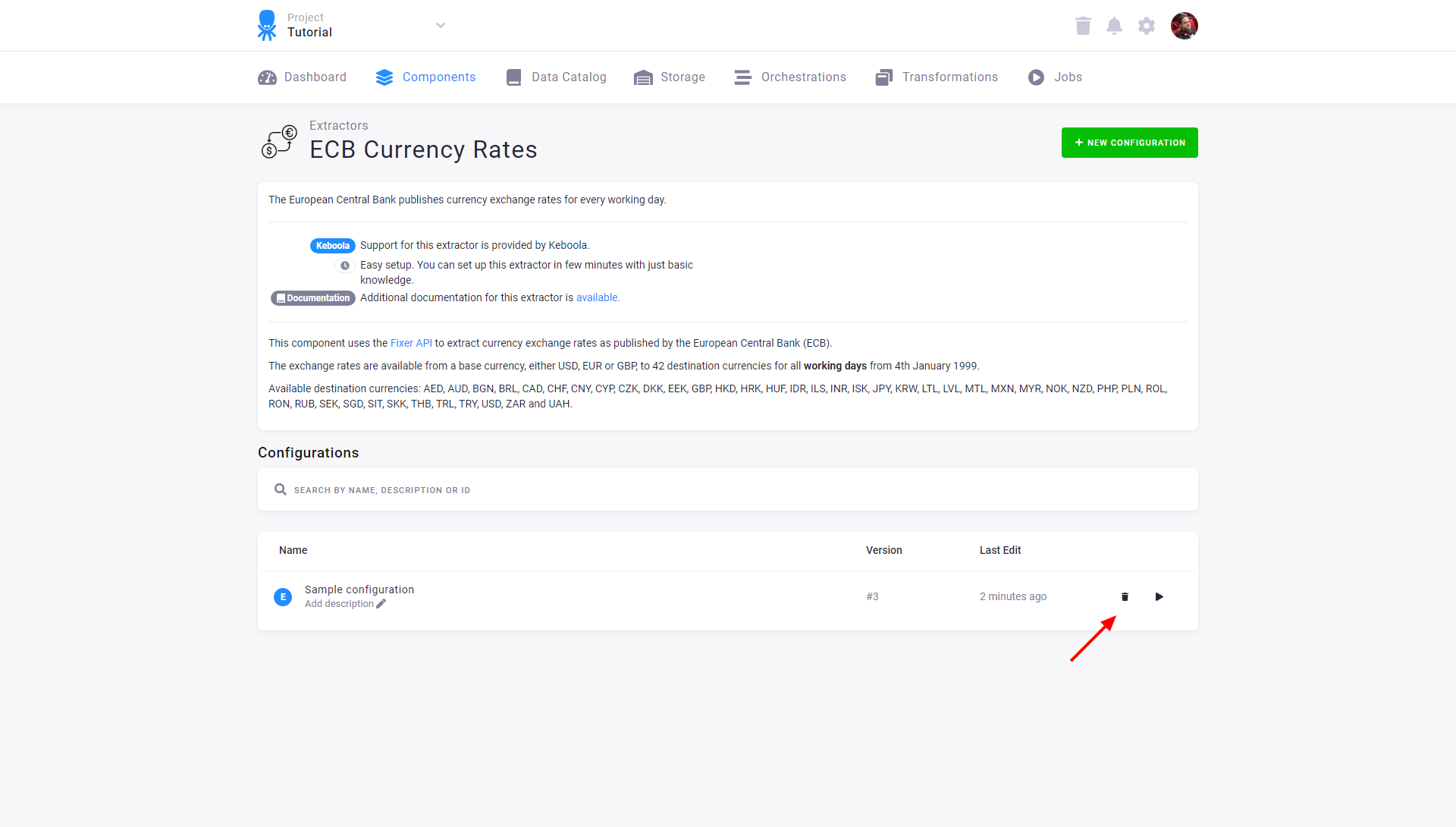Delete Sample configuration with trash icon

coord(1125,597)
